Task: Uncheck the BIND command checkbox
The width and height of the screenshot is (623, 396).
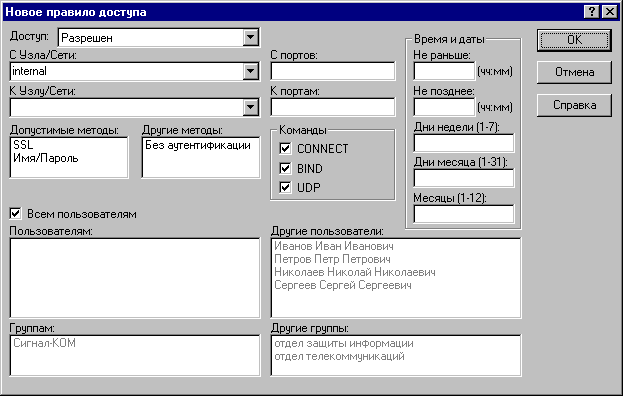Action: [x=285, y=168]
